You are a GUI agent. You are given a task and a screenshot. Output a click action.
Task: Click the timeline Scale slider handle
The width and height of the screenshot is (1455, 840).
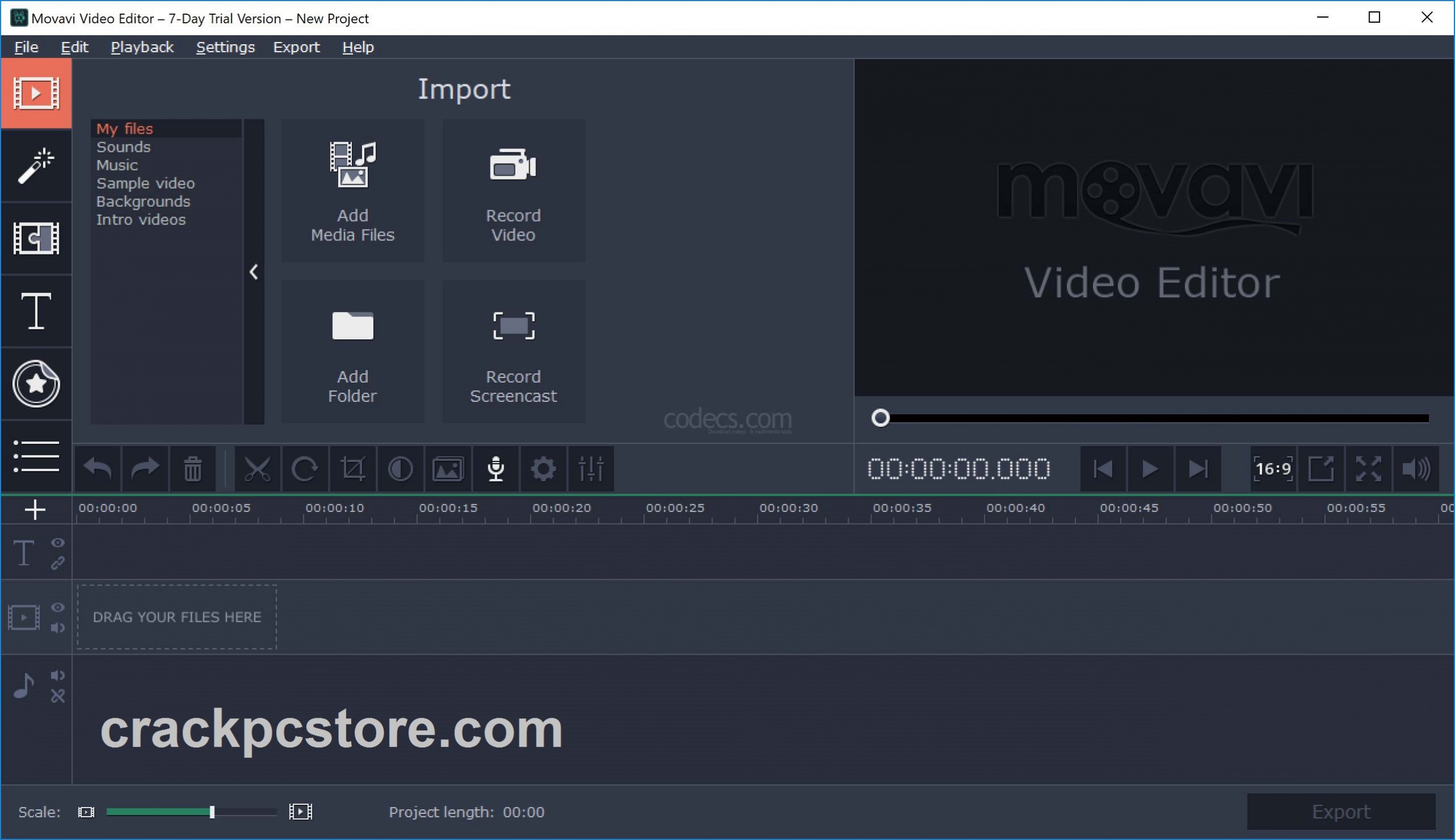point(213,812)
